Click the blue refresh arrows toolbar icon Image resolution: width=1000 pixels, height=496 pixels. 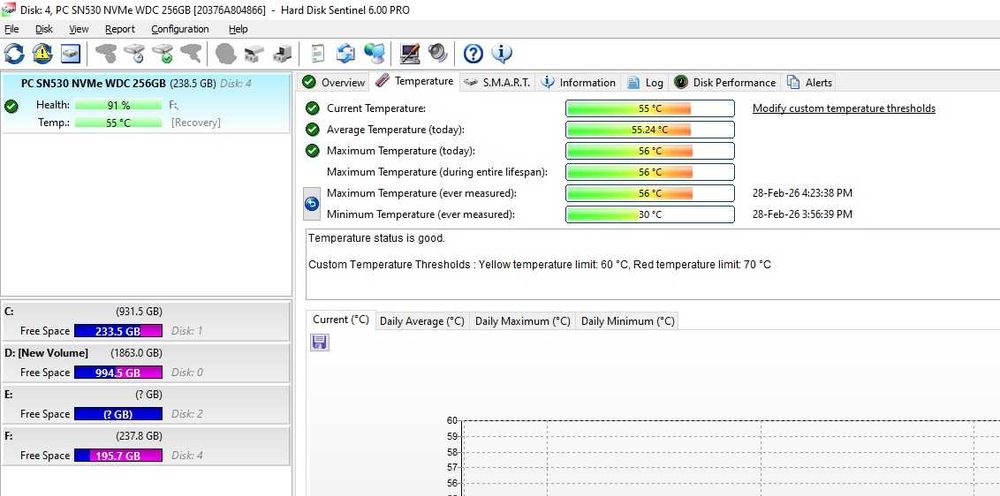coord(14,54)
